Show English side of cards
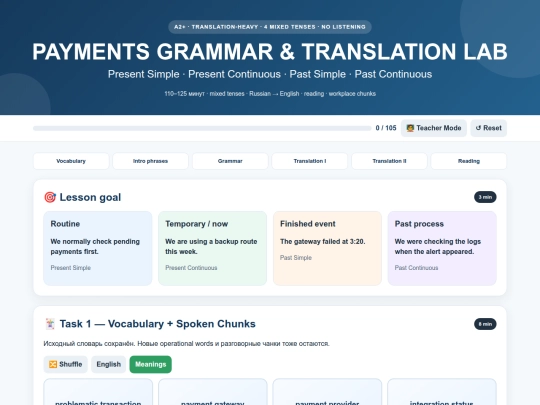The width and height of the screenshot is (540, 405). coord(108,364)
